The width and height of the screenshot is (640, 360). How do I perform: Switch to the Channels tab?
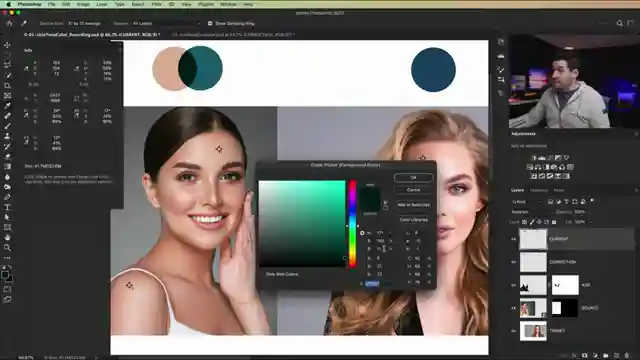538,190
